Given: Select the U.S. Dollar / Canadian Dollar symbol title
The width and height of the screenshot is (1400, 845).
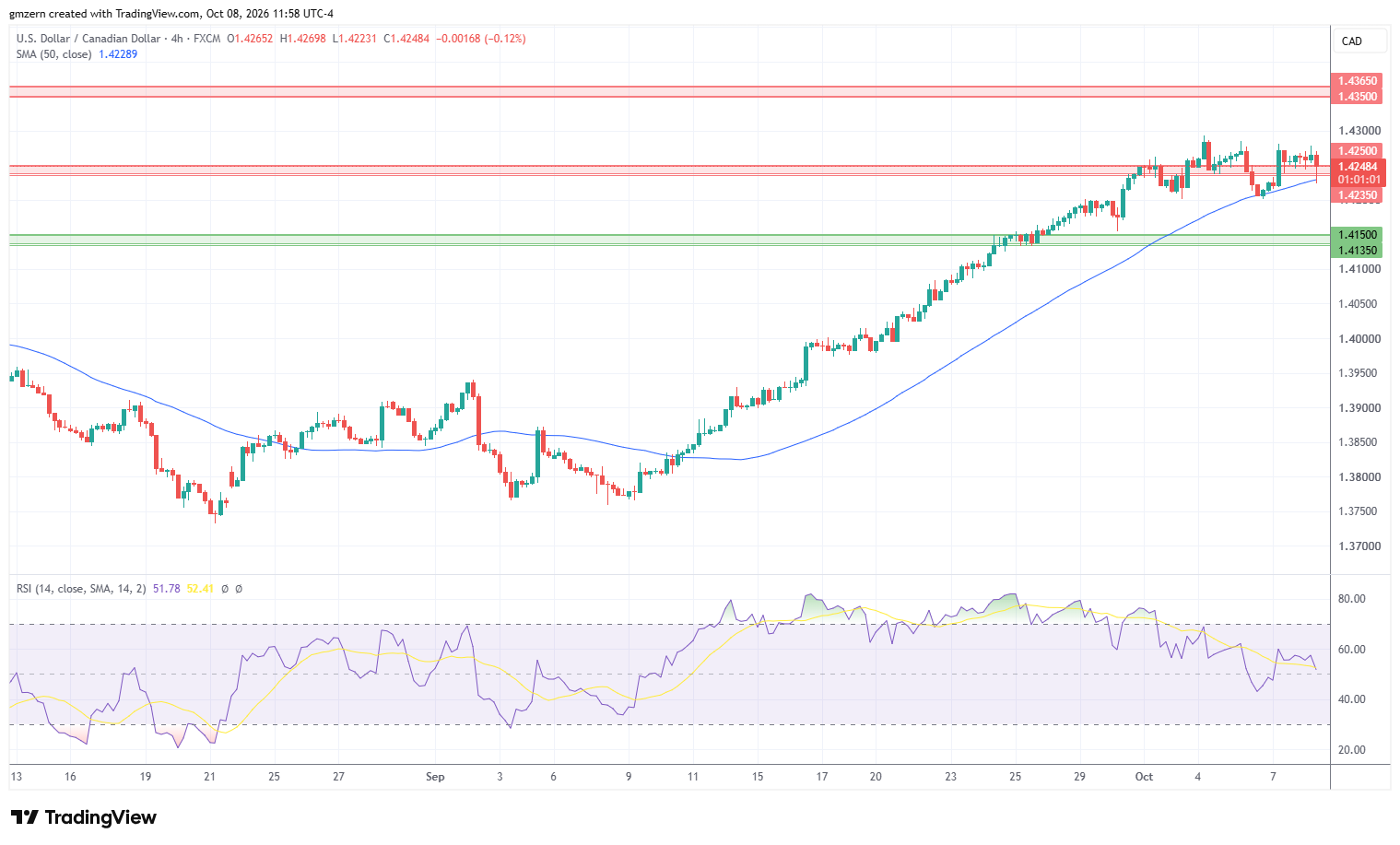Looking at the screenshot, I should (88, 39).
